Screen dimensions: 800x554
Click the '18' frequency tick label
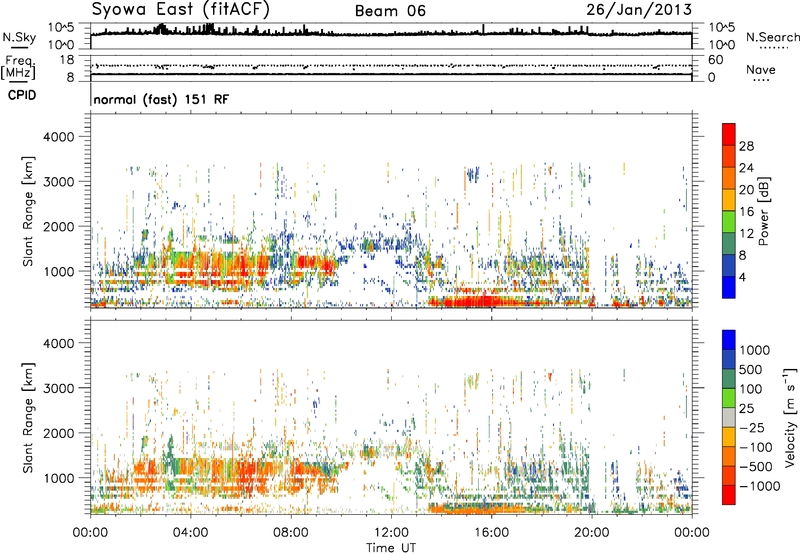67,60
